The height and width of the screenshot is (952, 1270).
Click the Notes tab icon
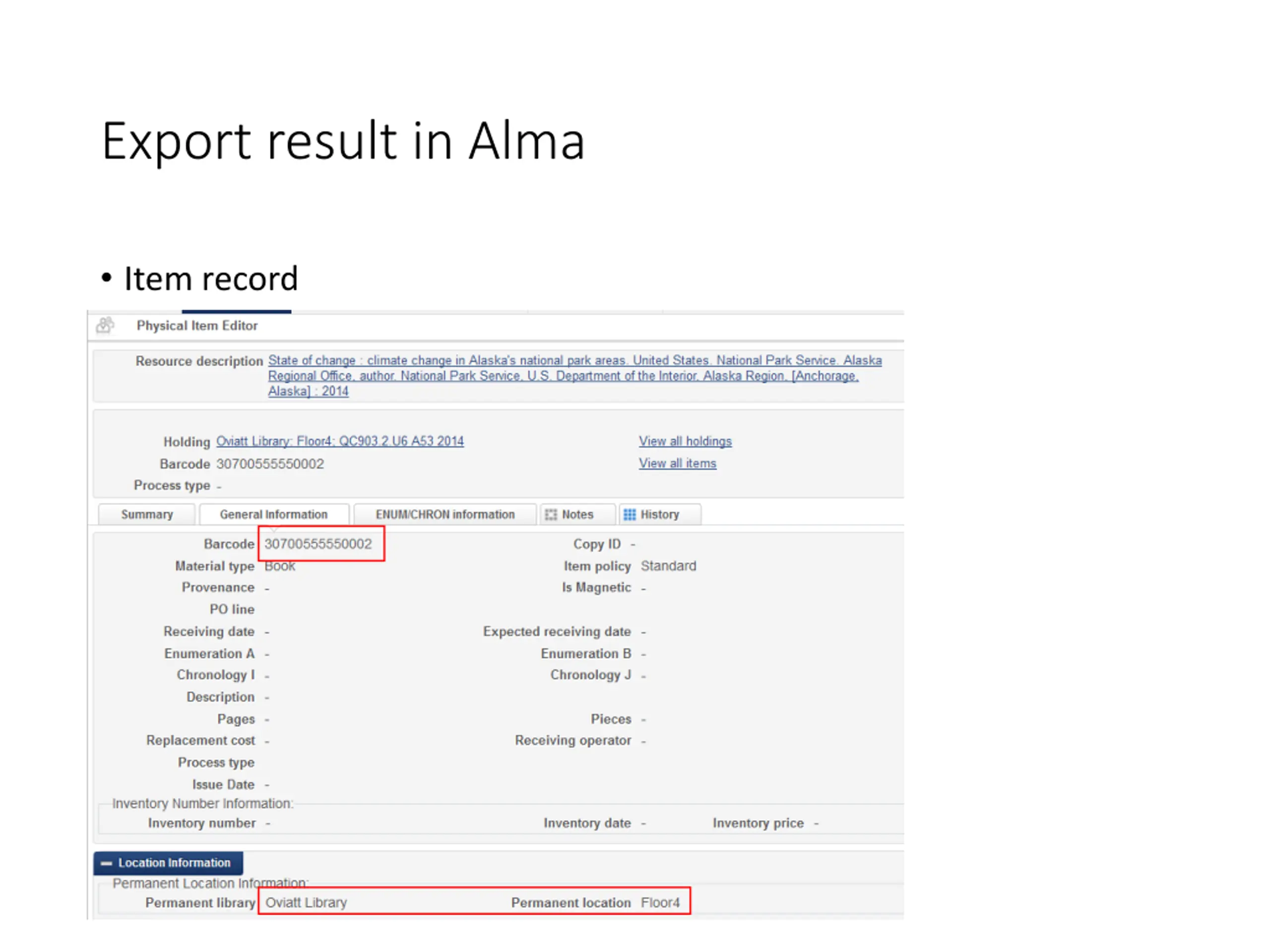click(551, 514)
